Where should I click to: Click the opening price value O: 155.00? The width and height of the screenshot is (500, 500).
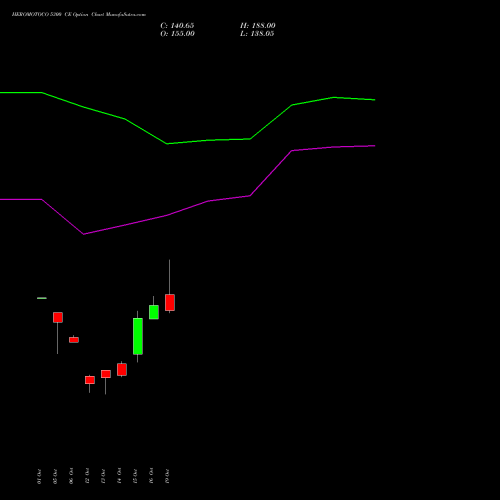click(x=177, y=34)
